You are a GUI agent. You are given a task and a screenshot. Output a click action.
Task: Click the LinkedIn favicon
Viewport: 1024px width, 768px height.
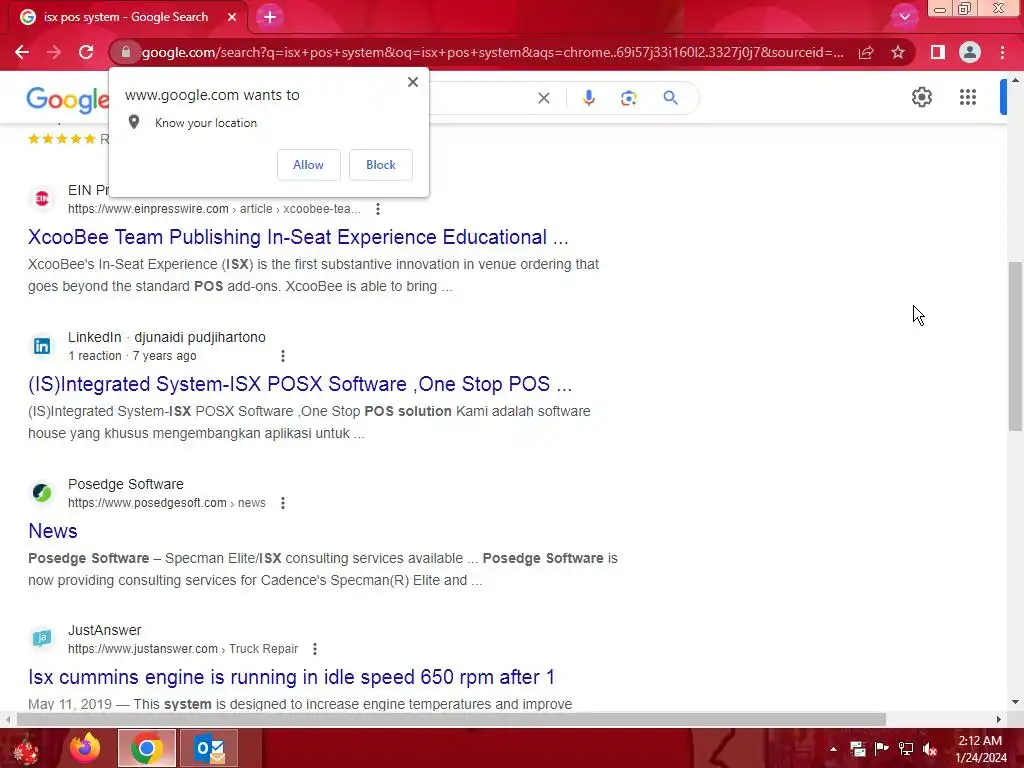point(42,345)
